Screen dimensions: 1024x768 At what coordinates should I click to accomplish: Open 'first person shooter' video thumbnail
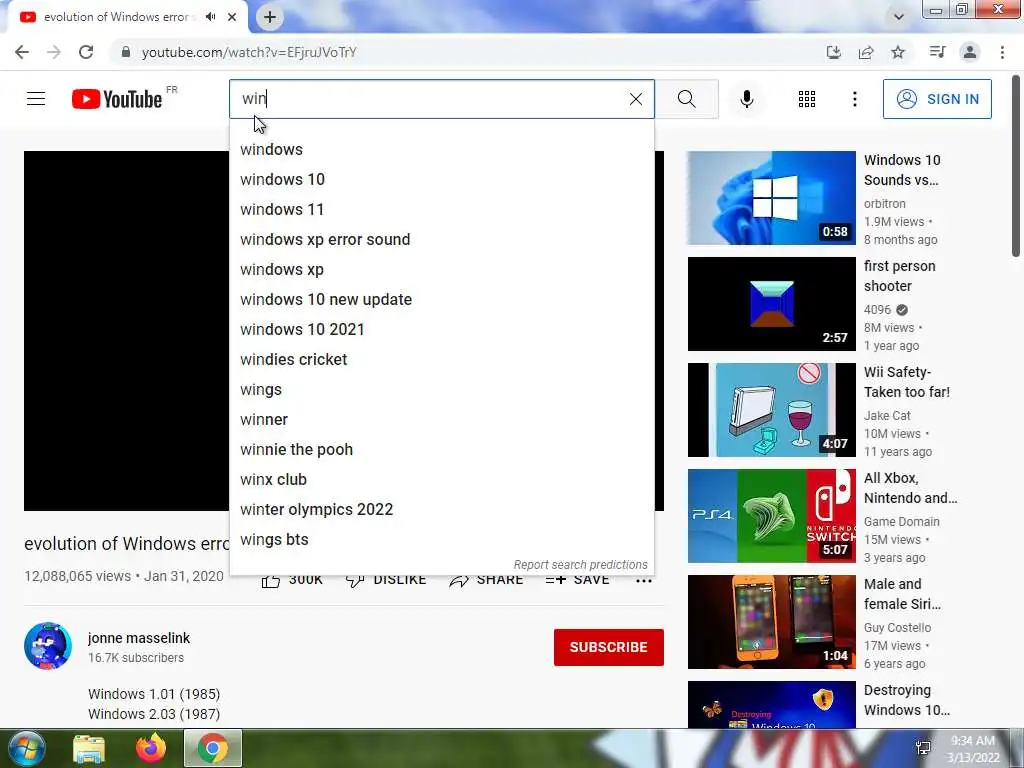pos(771,304)
